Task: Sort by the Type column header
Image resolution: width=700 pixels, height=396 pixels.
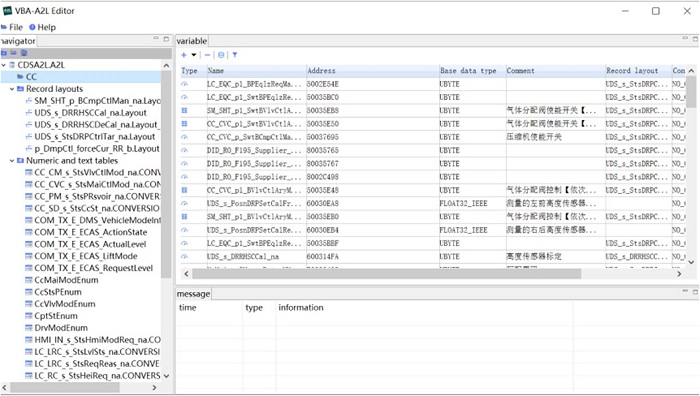Action: point(193,71)
